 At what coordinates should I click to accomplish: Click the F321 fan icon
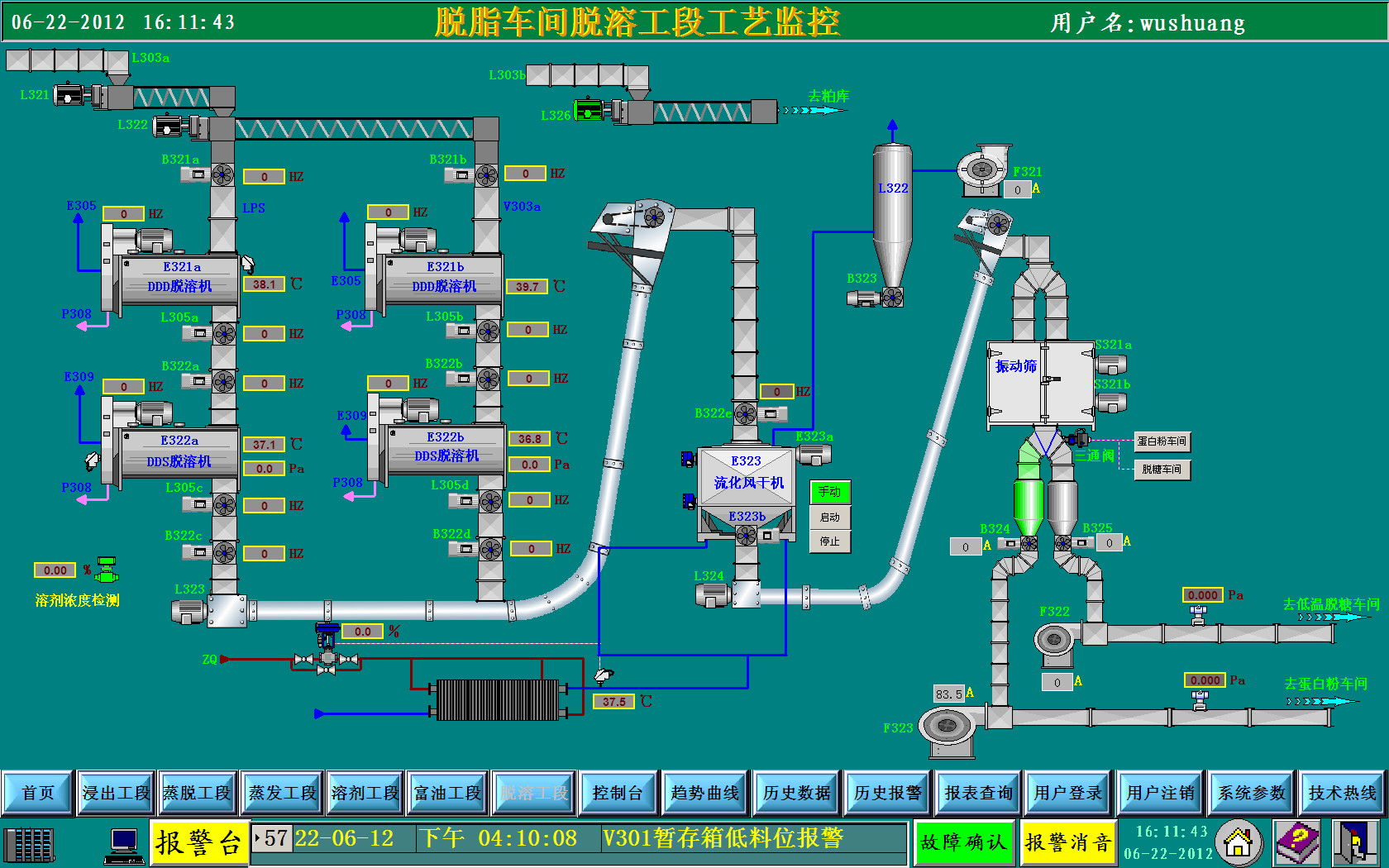(984, 170)
